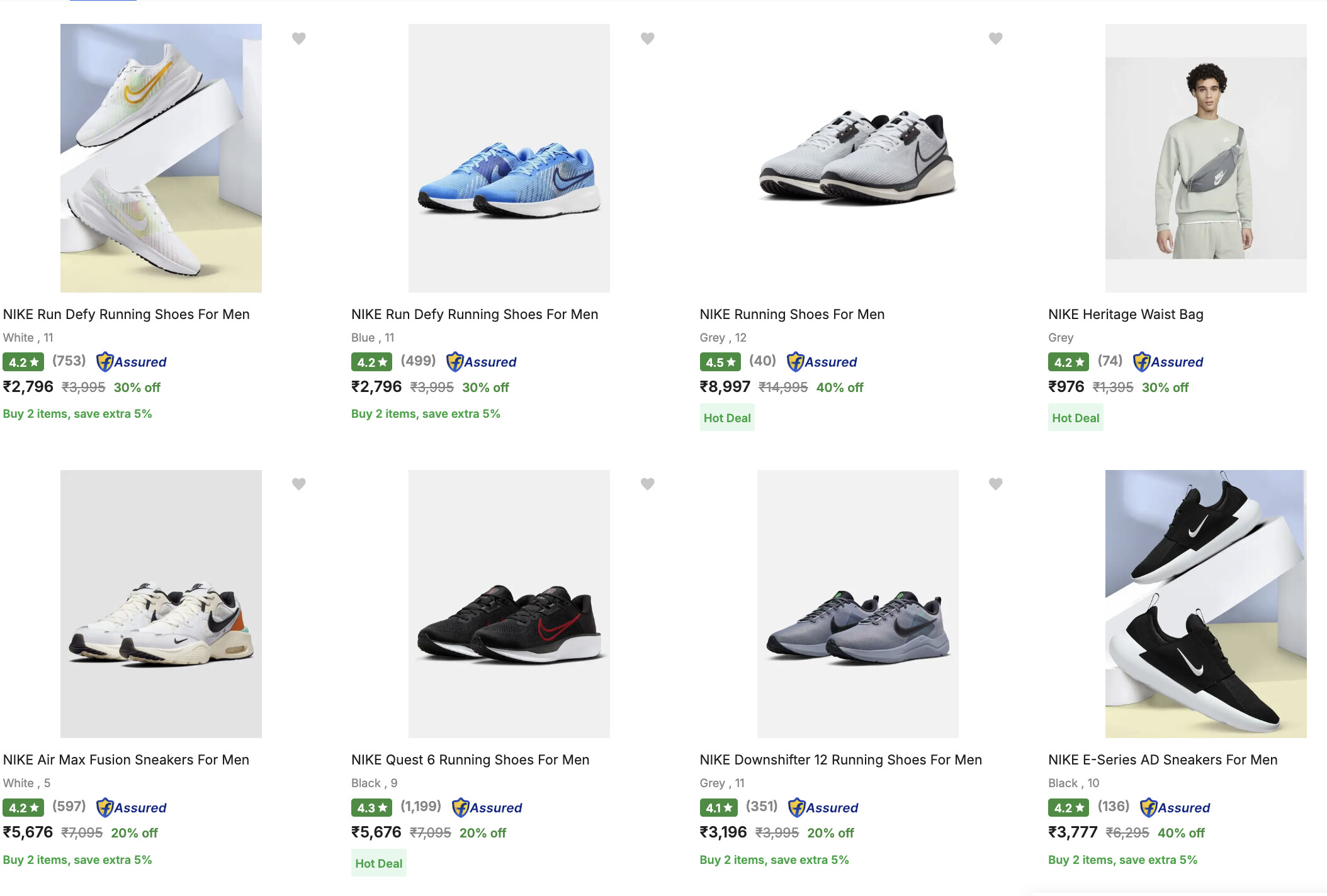Add NIKE Quest 6 to wishlist

(x=647, y=484)
